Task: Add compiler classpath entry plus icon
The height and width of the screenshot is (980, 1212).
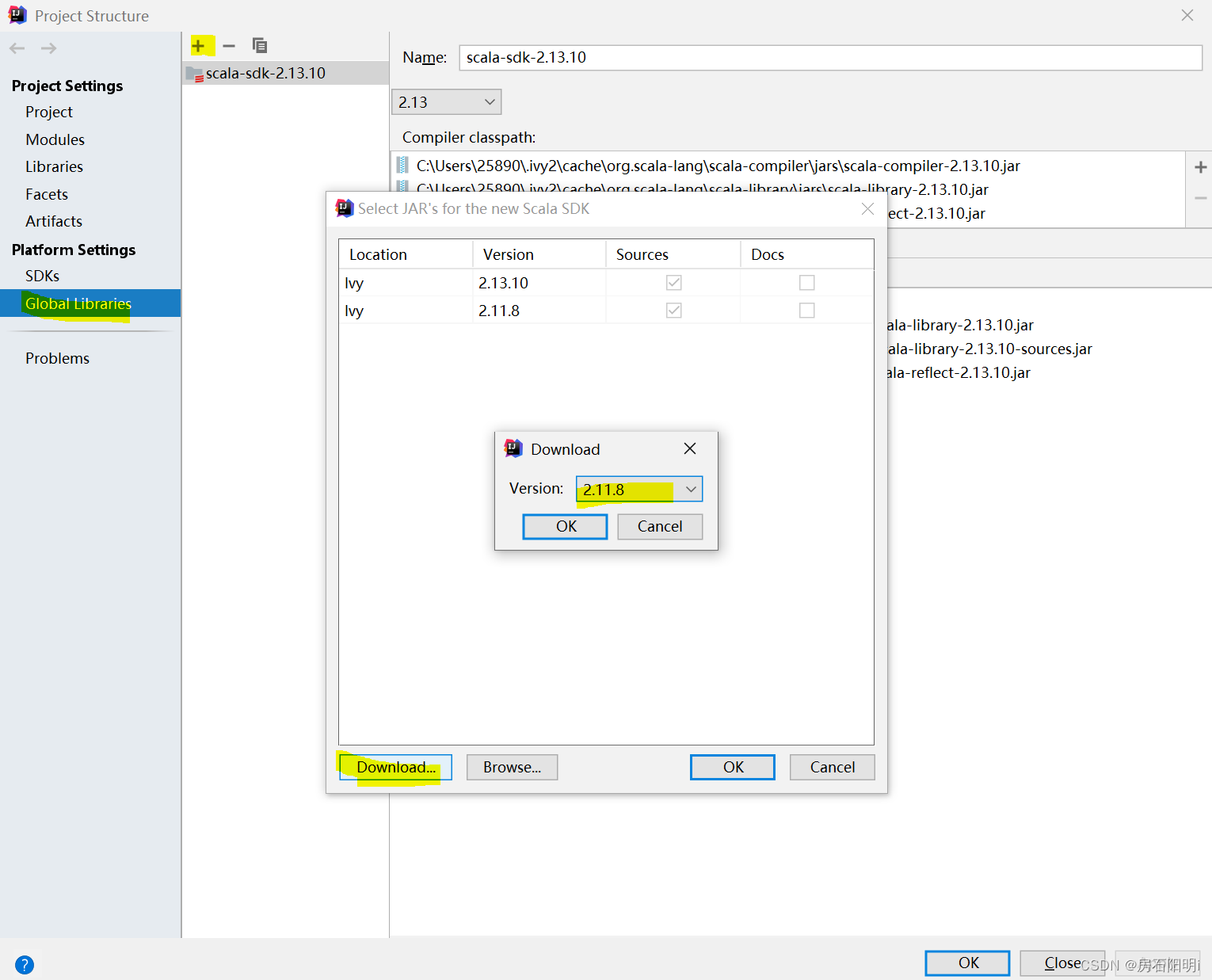Action: click(x=1200, y=167)
